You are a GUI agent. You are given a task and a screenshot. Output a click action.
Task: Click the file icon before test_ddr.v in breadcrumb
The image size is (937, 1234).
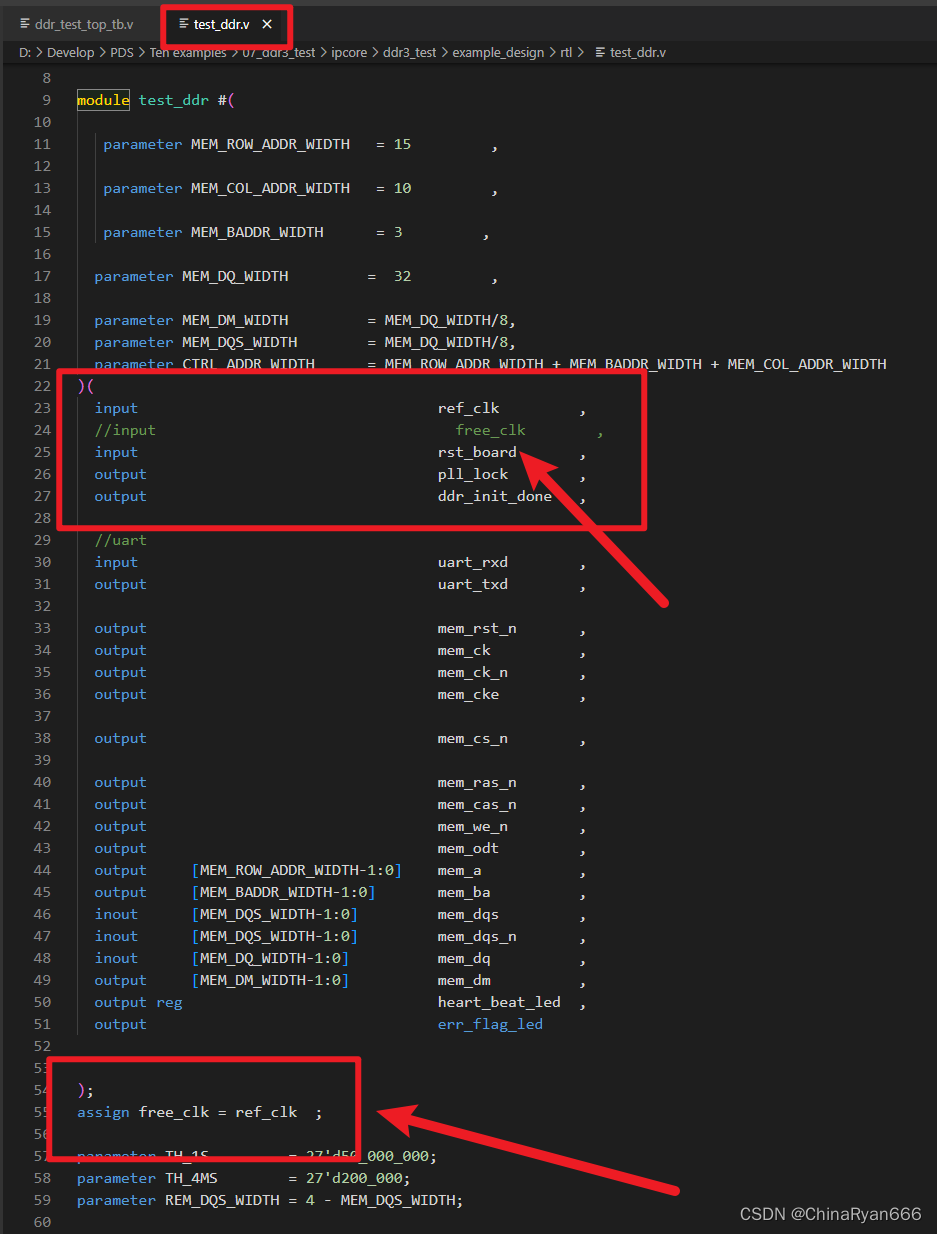600,52
